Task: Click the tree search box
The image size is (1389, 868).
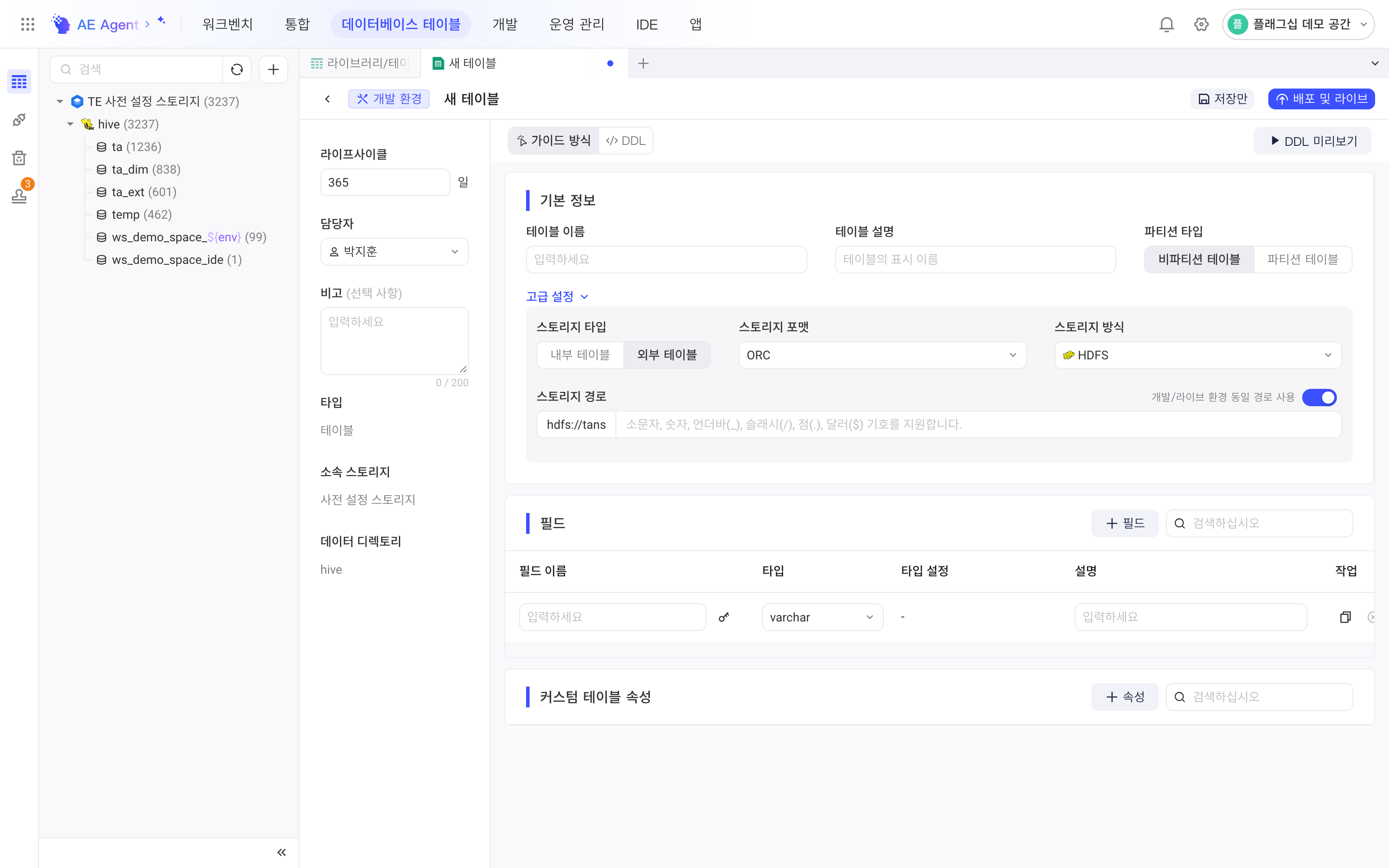Action: 136,69
